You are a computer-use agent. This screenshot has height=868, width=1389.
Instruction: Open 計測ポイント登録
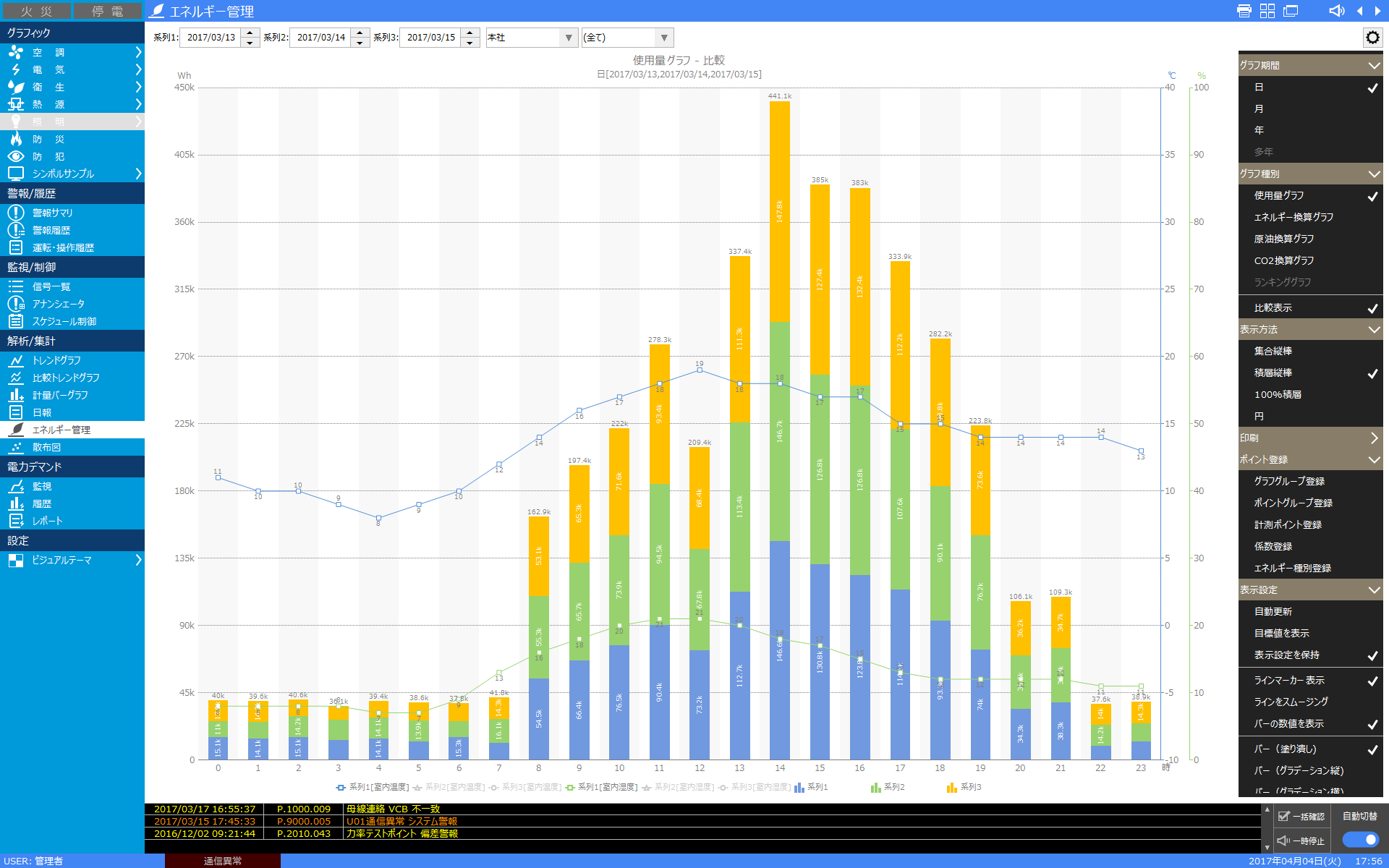coord(1311,524)
